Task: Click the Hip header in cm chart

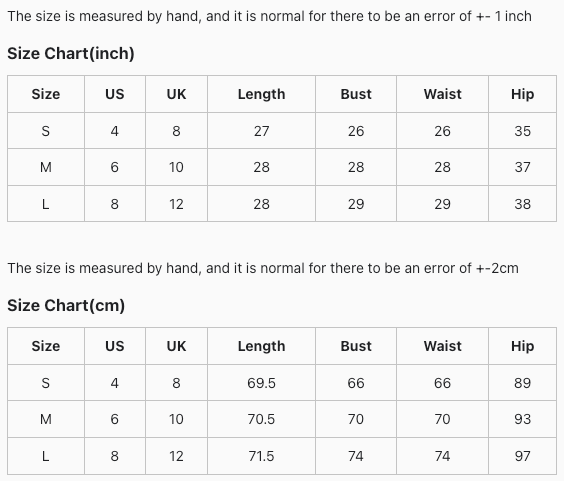Action: [523, 346]
